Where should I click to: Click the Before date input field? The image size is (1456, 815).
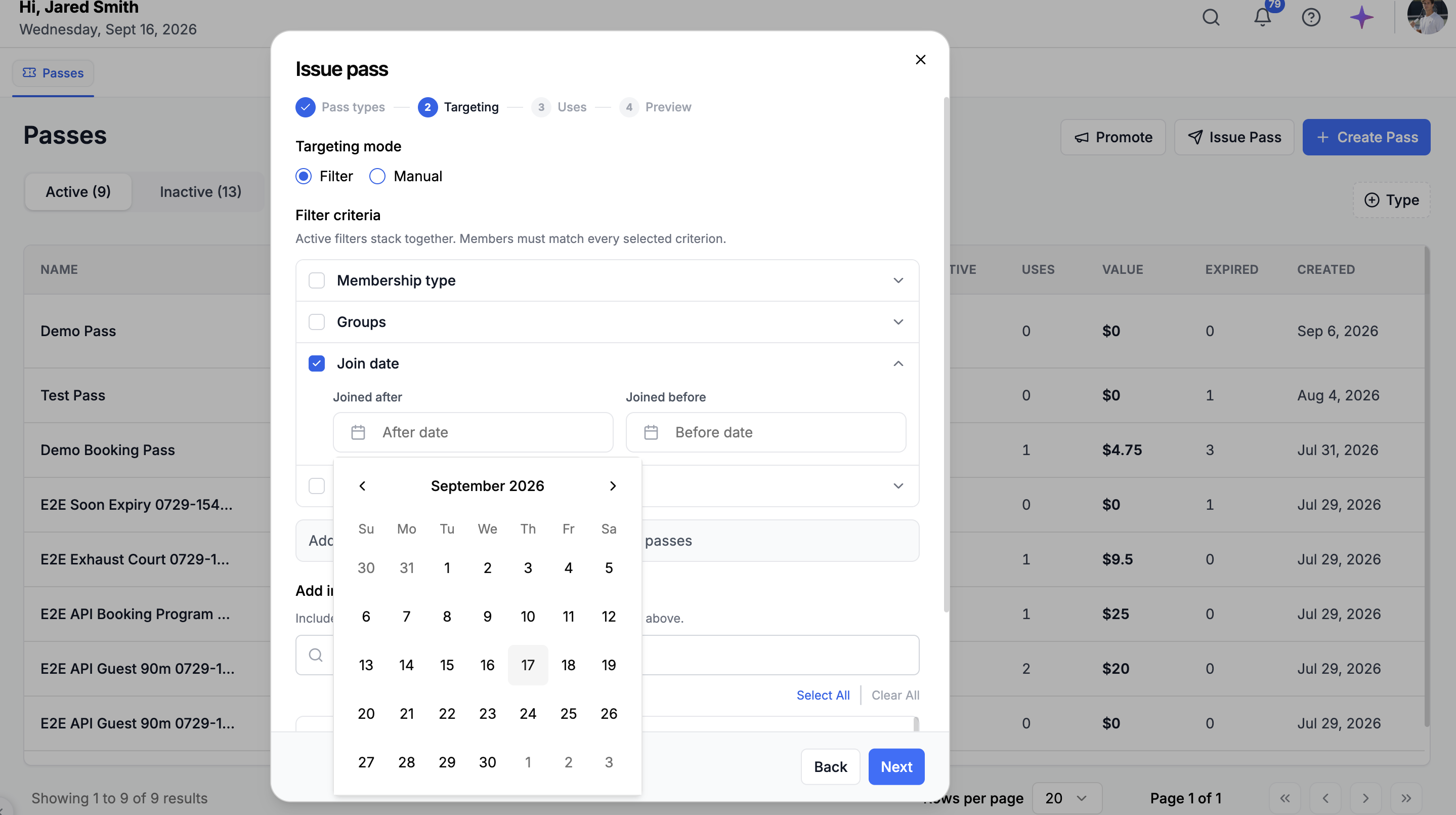[x=766, y=432]
